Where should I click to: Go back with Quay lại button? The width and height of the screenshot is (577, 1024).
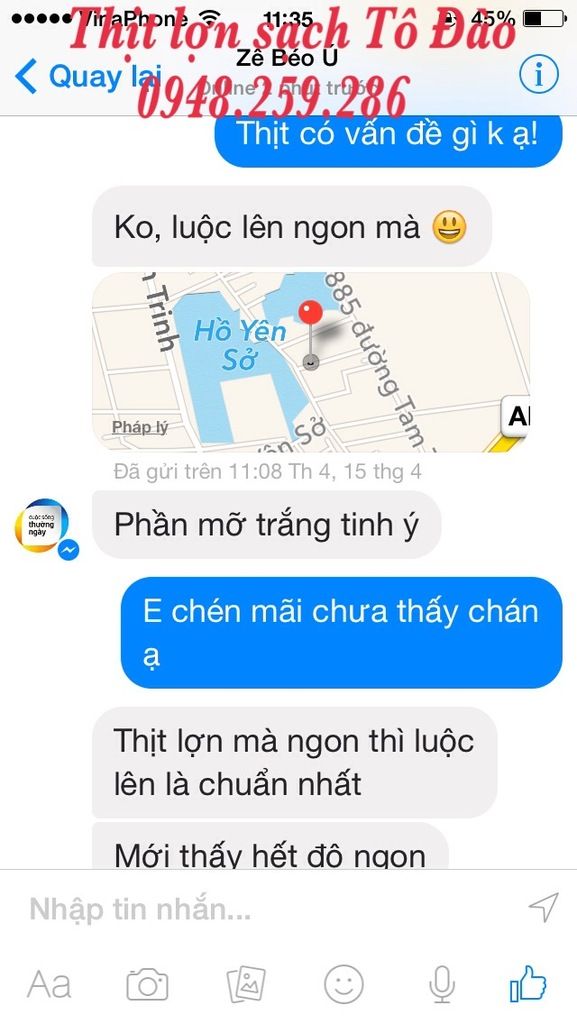[x=86, y=76]
